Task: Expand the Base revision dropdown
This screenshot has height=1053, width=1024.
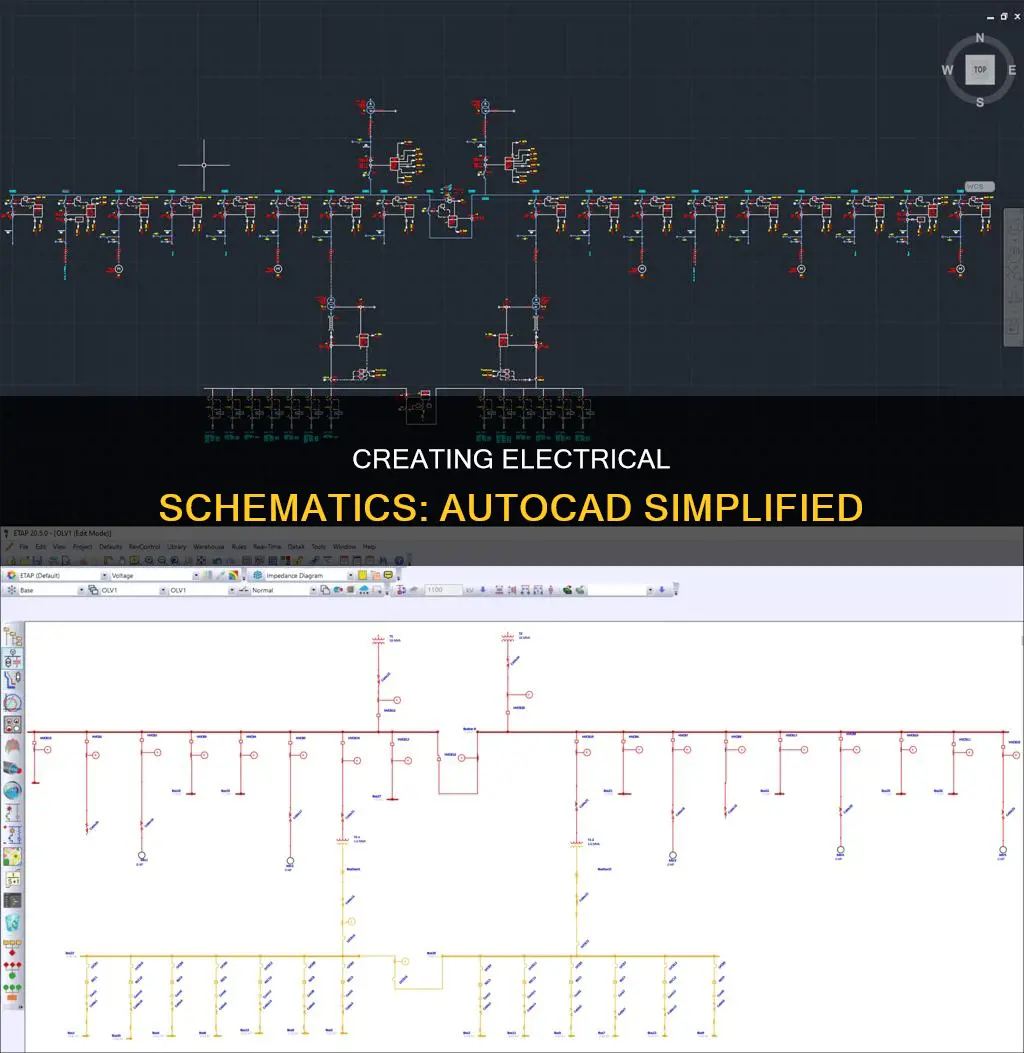Action: [81, 590]
